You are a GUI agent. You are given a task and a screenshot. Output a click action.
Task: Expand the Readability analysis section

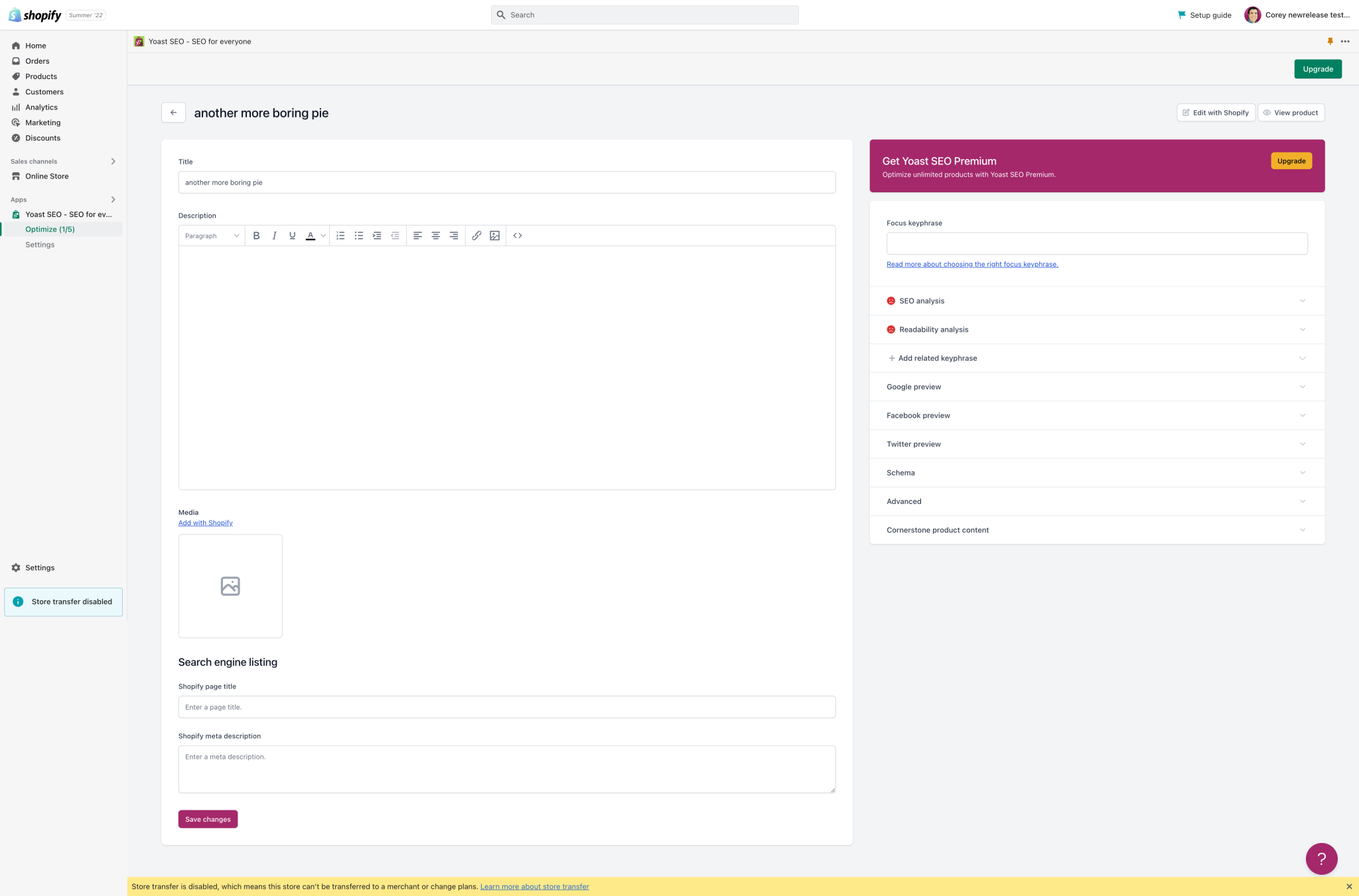click(x=1097, y=330)
